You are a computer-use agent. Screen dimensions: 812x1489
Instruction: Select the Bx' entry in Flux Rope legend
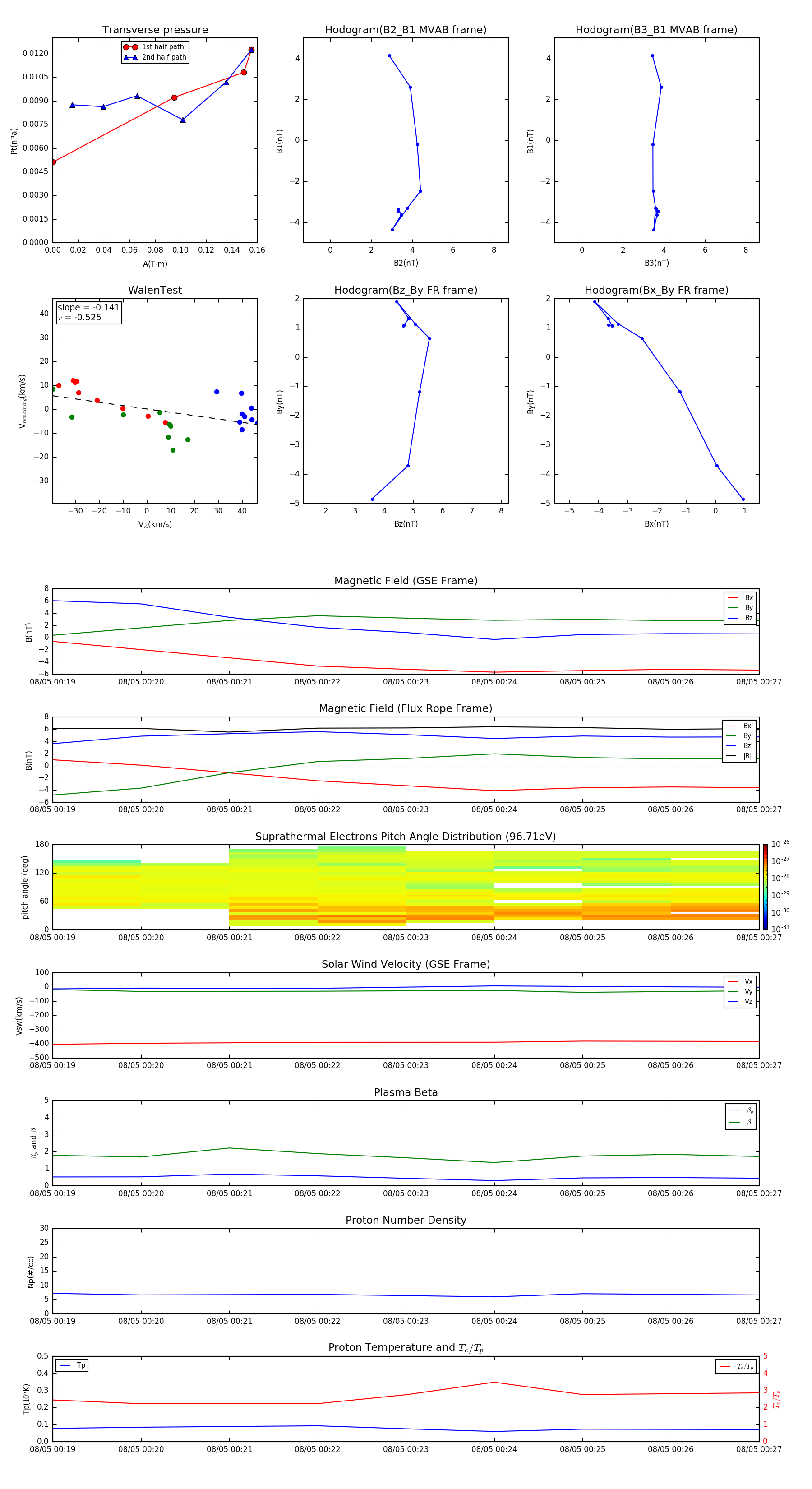click(740, 726)
